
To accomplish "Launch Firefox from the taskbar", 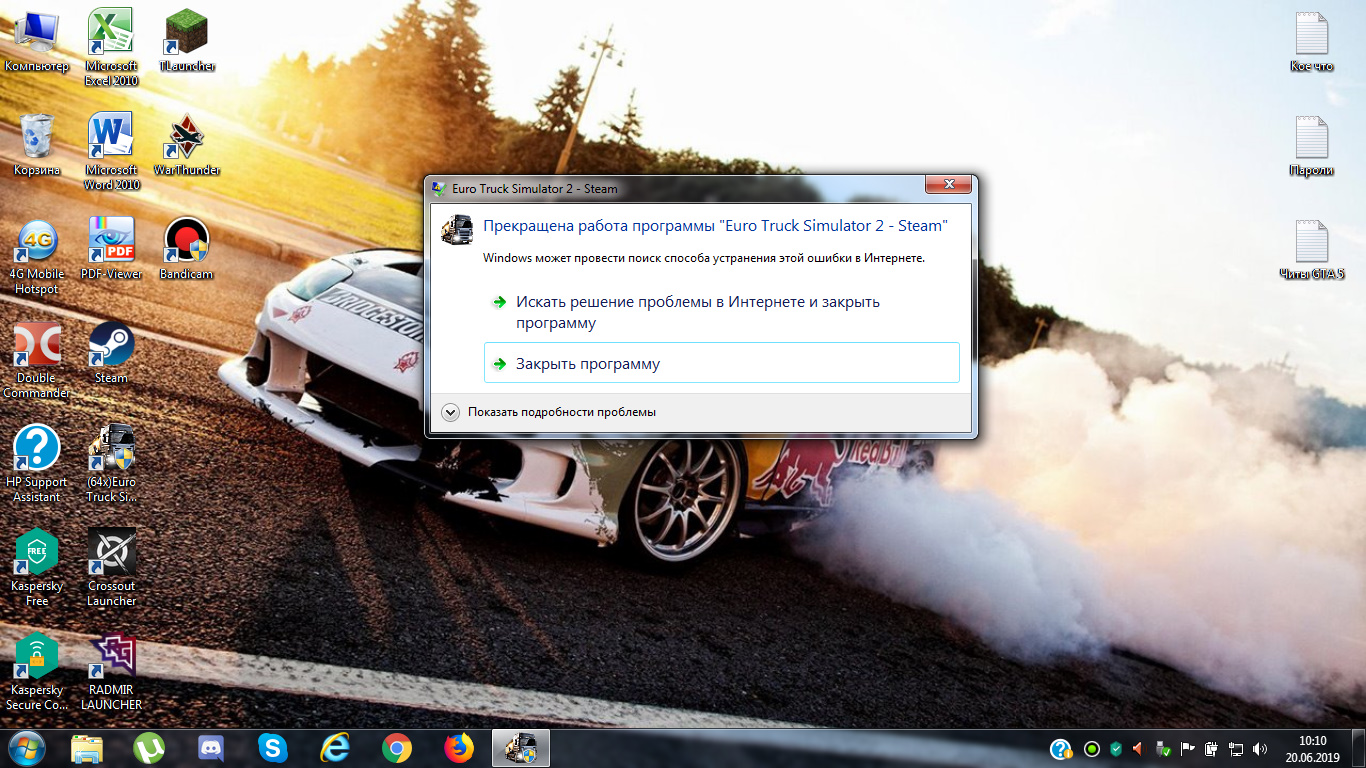I will tap(459, 748).
